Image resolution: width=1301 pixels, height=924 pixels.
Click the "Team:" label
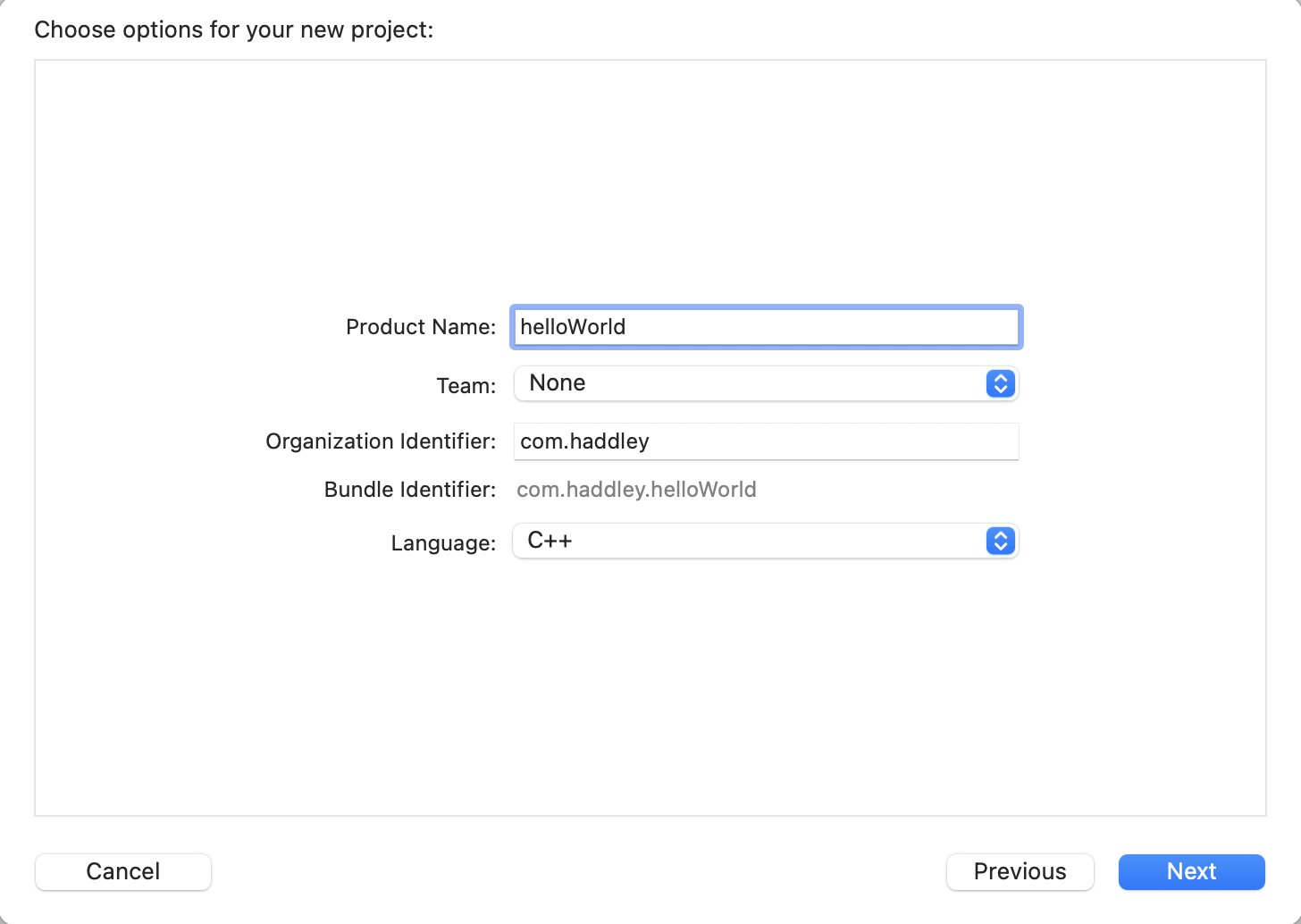tap(466, 386)
